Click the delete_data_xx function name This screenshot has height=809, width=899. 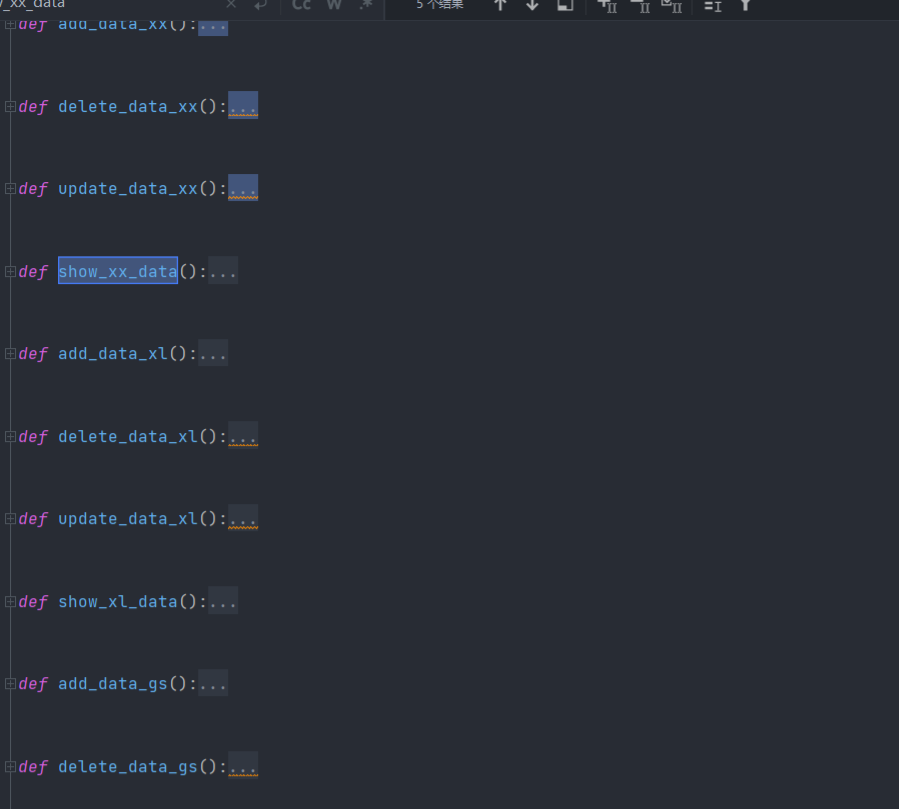(x=128, y=107)
